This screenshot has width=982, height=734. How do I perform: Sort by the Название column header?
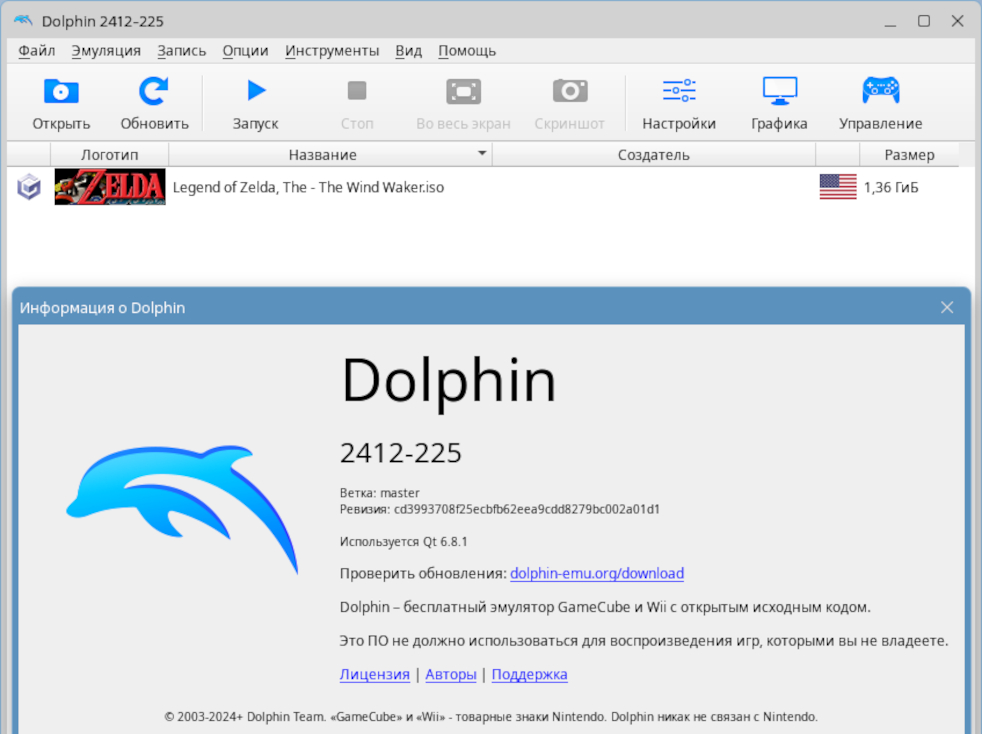pos(331,155)
